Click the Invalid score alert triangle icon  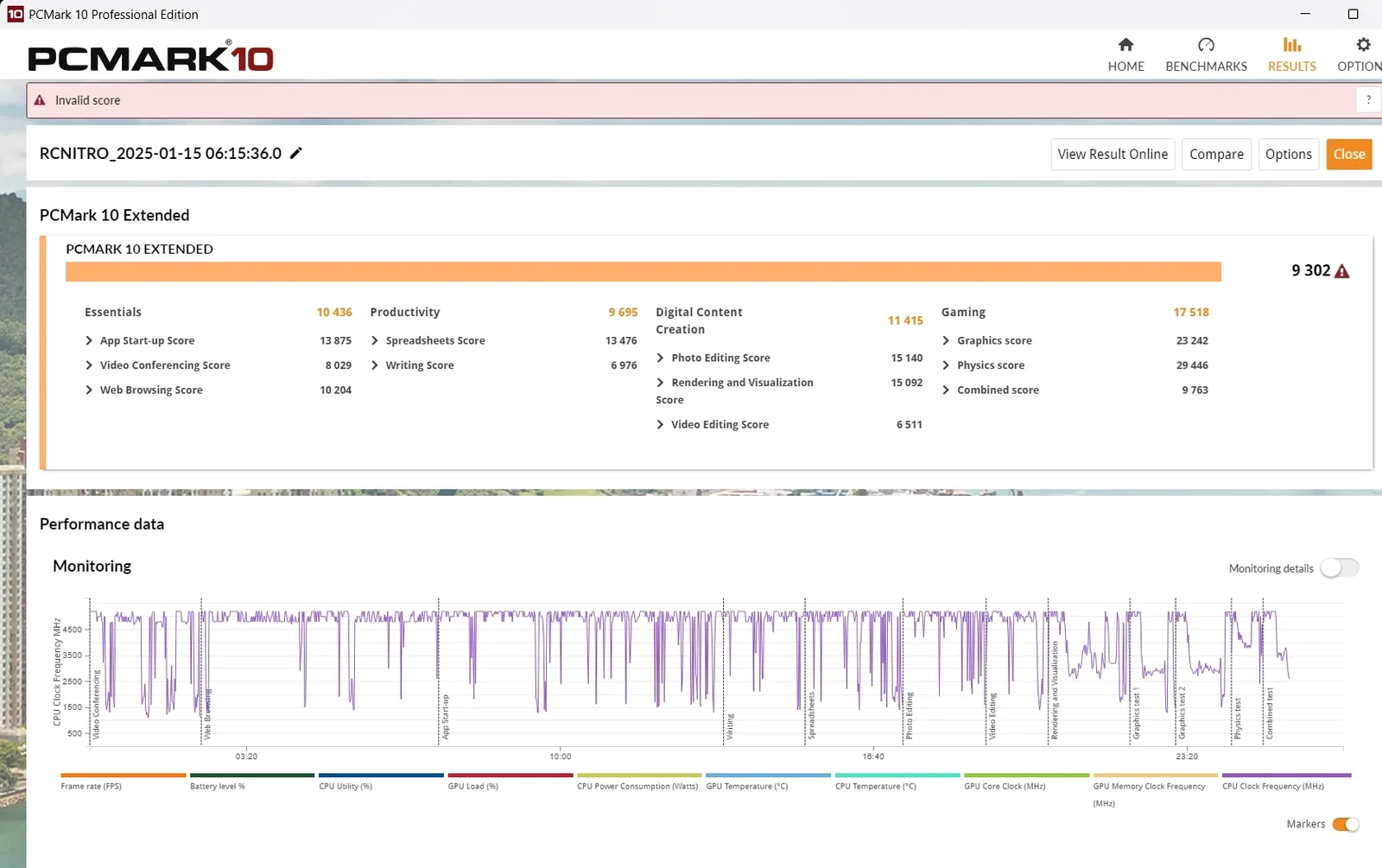tap(40, 100)
